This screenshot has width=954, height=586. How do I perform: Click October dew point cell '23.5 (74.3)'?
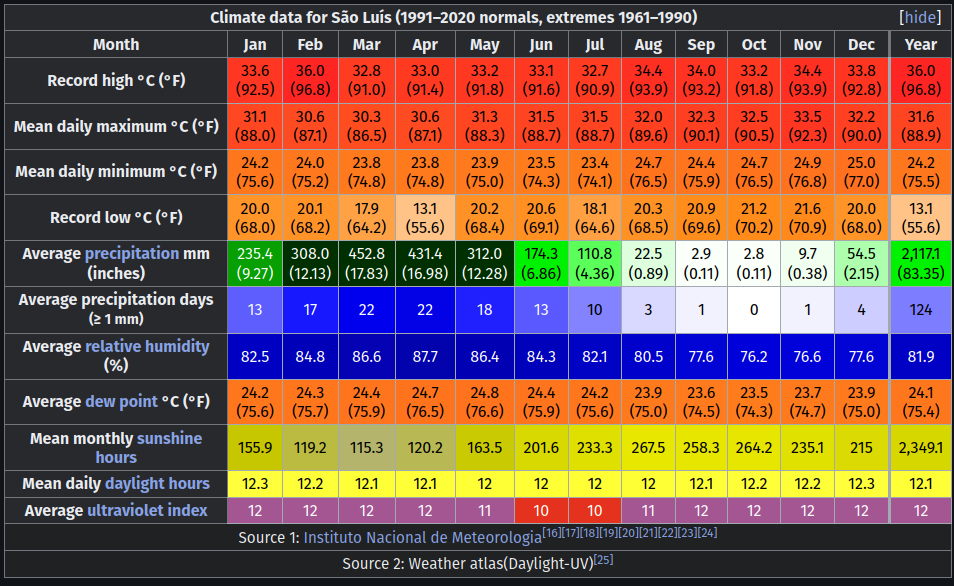pos(754,402)
